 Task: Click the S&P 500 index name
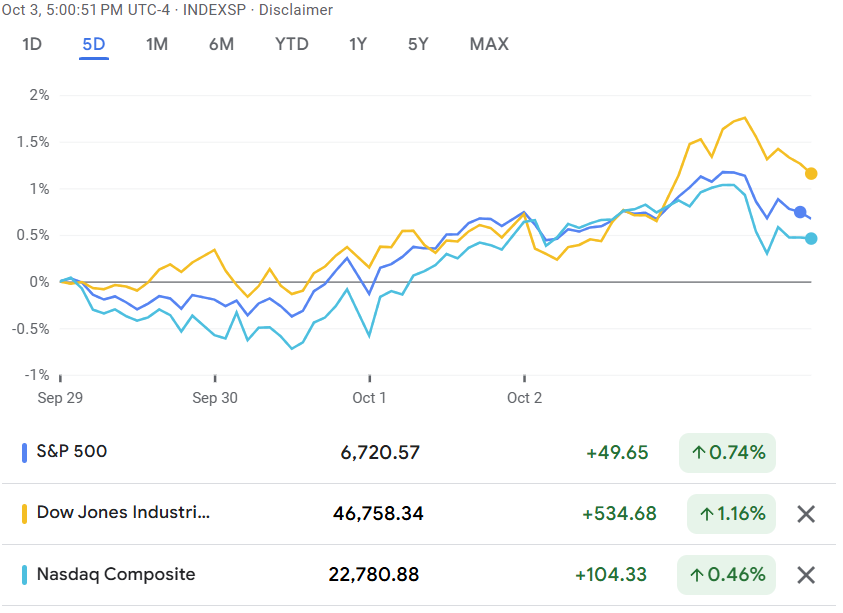point(72,452)
